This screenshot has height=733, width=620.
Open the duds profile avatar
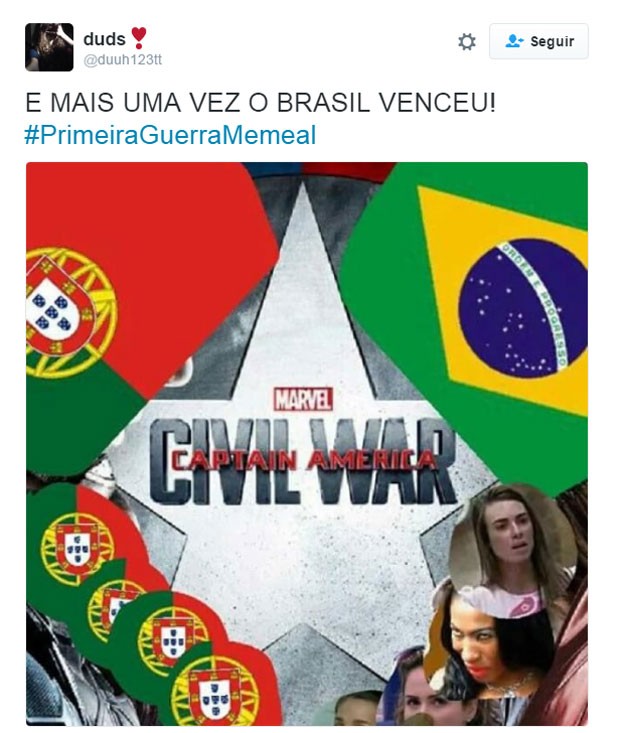49,47
